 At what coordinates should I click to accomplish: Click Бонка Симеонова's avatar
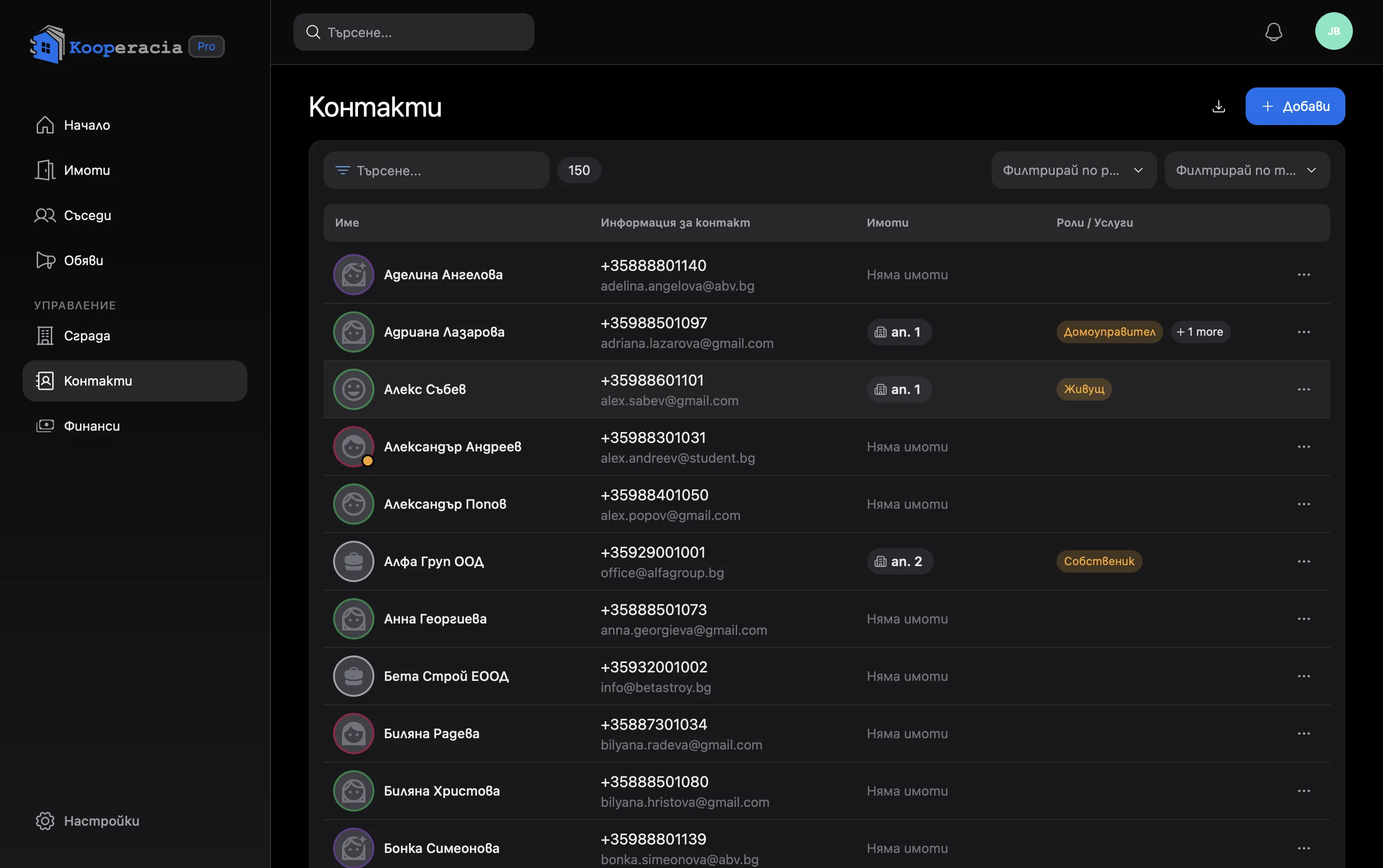click(x=354, y=848)
